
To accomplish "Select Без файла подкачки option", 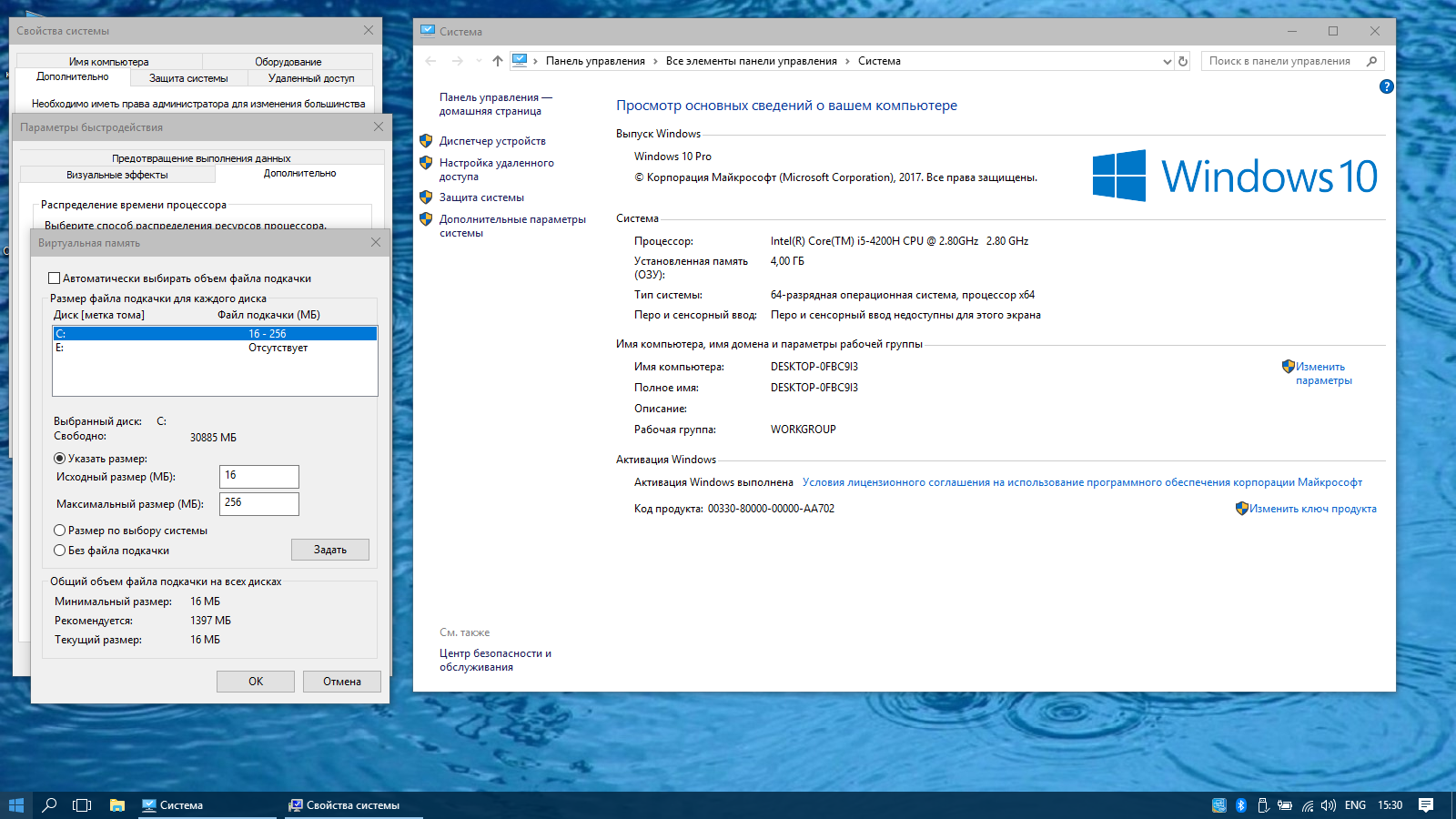I will click(59, 551).
